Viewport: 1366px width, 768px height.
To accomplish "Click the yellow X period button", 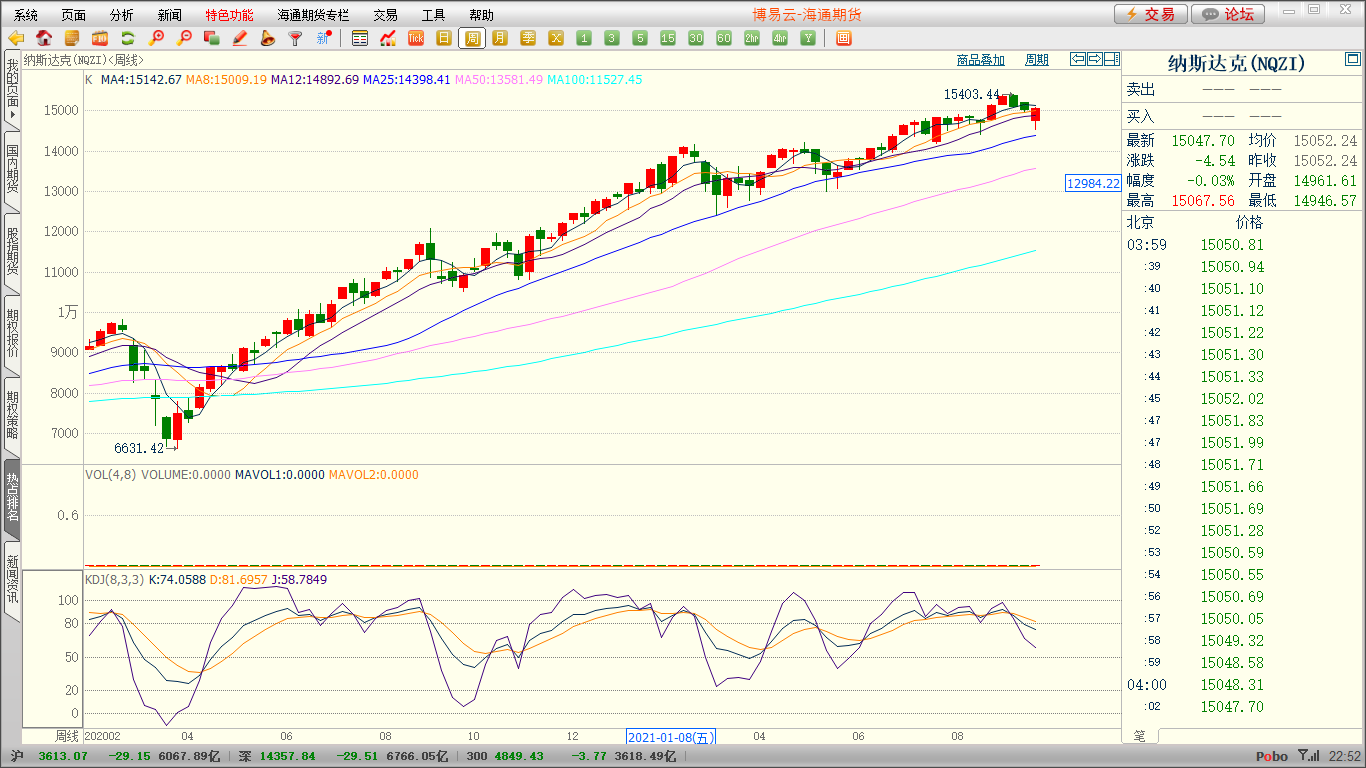I will click(556, 38).
